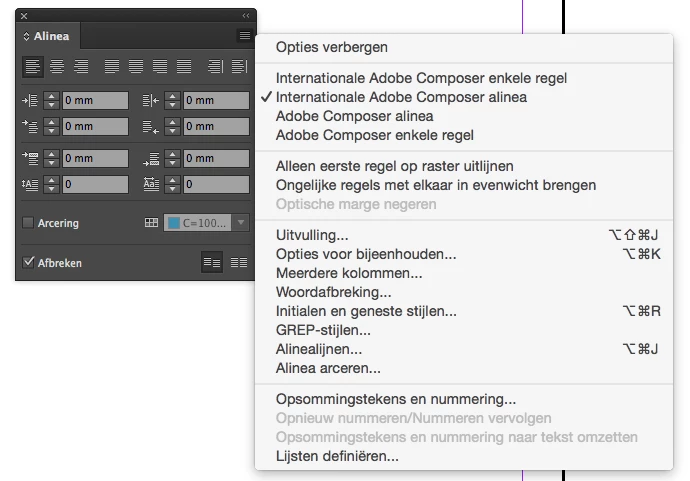The height and width of the screenshot is (481, 690).
Task: Click the space after paragraph icon
Action: [x=150, y=158]
